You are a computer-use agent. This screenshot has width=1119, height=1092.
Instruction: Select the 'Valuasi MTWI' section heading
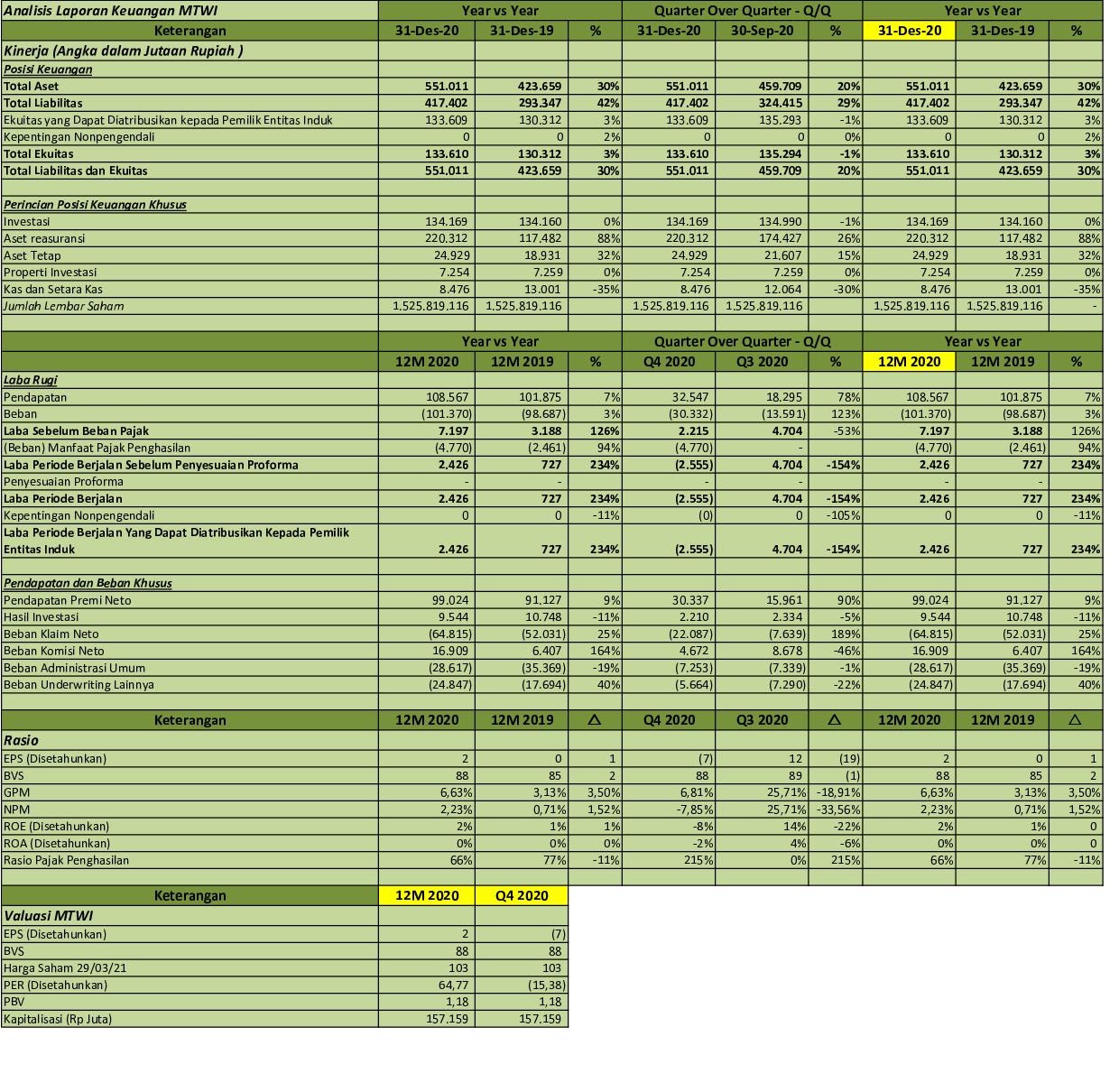[49, 915]
